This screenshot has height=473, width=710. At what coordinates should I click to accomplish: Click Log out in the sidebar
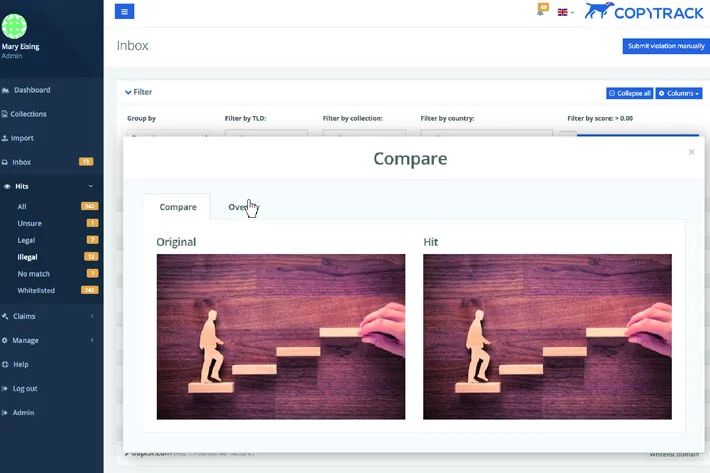point(25,388)
